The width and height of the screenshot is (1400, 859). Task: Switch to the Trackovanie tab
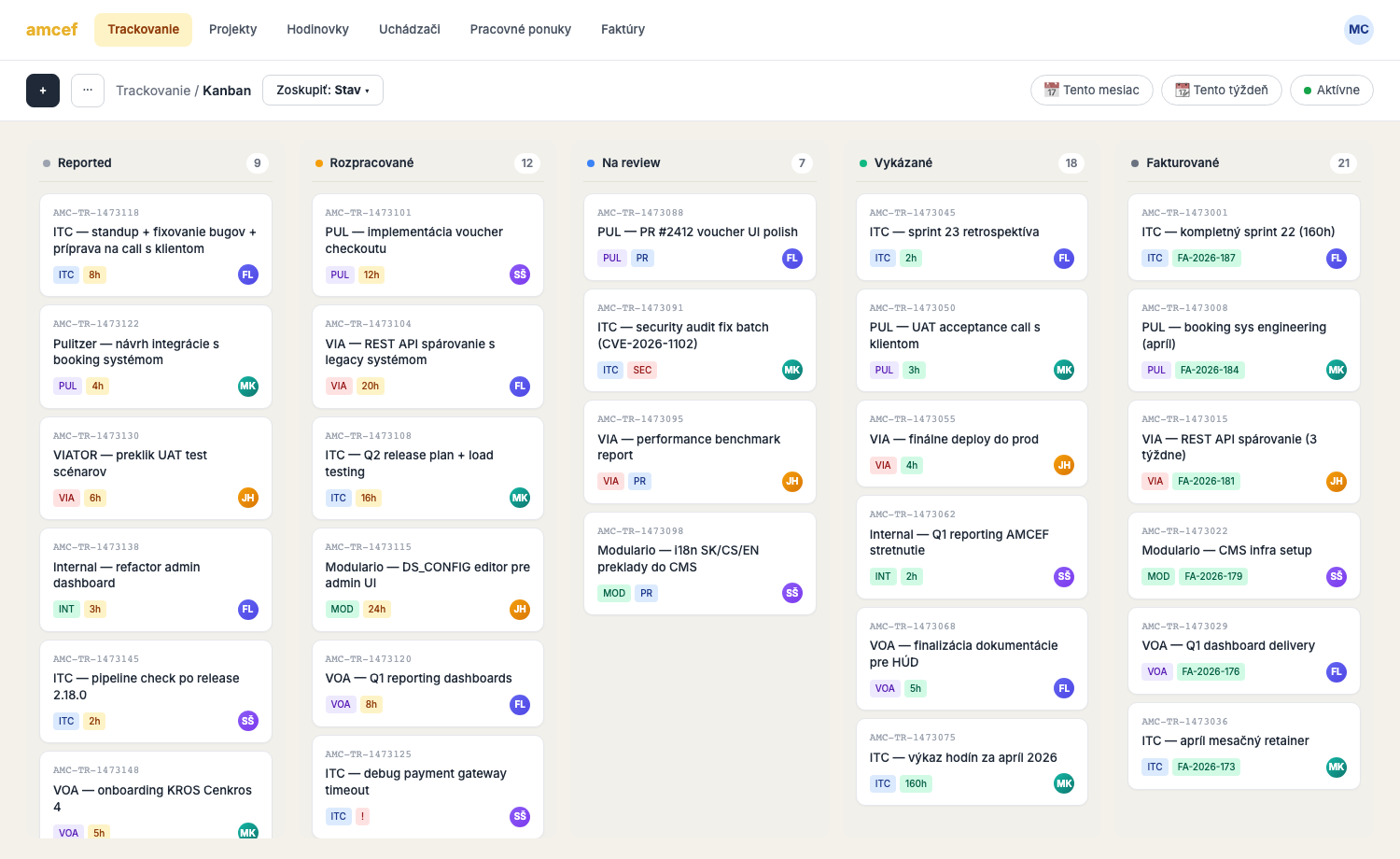[143, 30]
